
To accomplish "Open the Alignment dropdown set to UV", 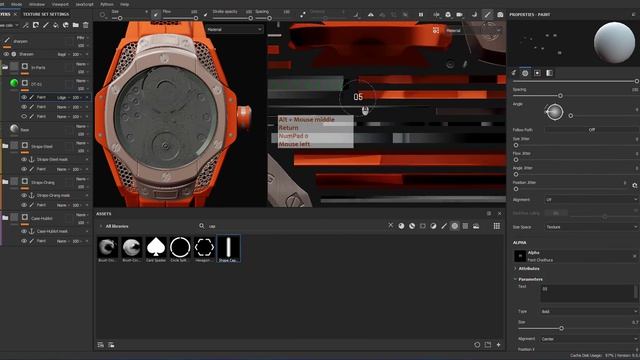I will pyautogui.click(x=591, y=200).
